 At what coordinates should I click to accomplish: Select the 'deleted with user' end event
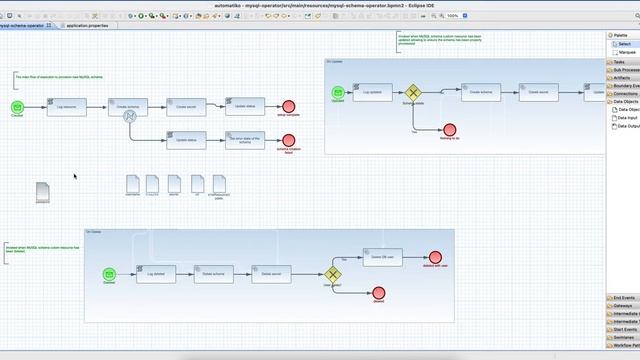click(435, 257)
